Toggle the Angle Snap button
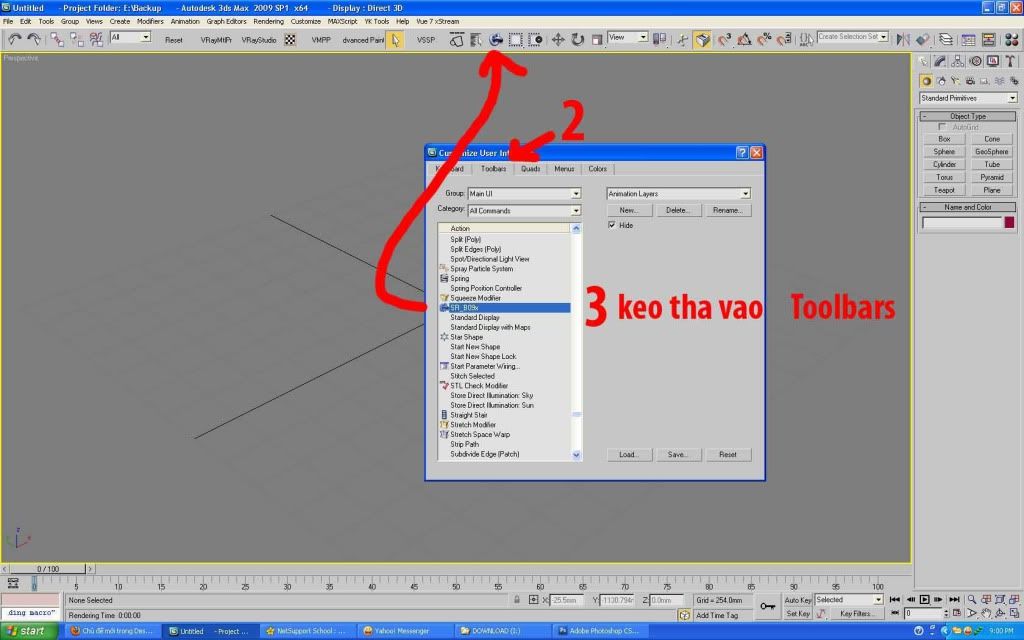Screen dimensions: 1024x640 tap(744, 40)
